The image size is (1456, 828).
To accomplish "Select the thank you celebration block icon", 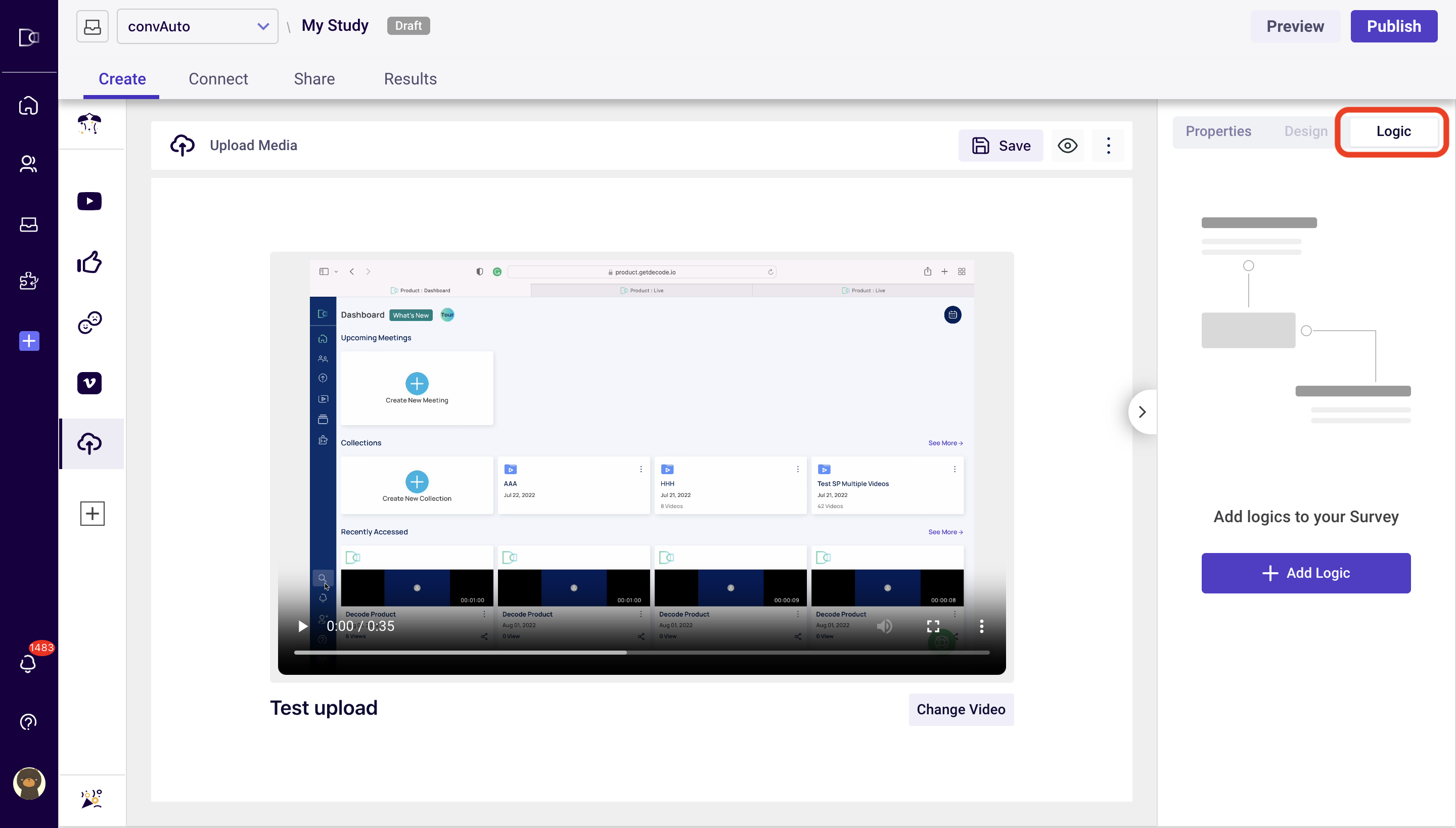I will pos(91,799).
